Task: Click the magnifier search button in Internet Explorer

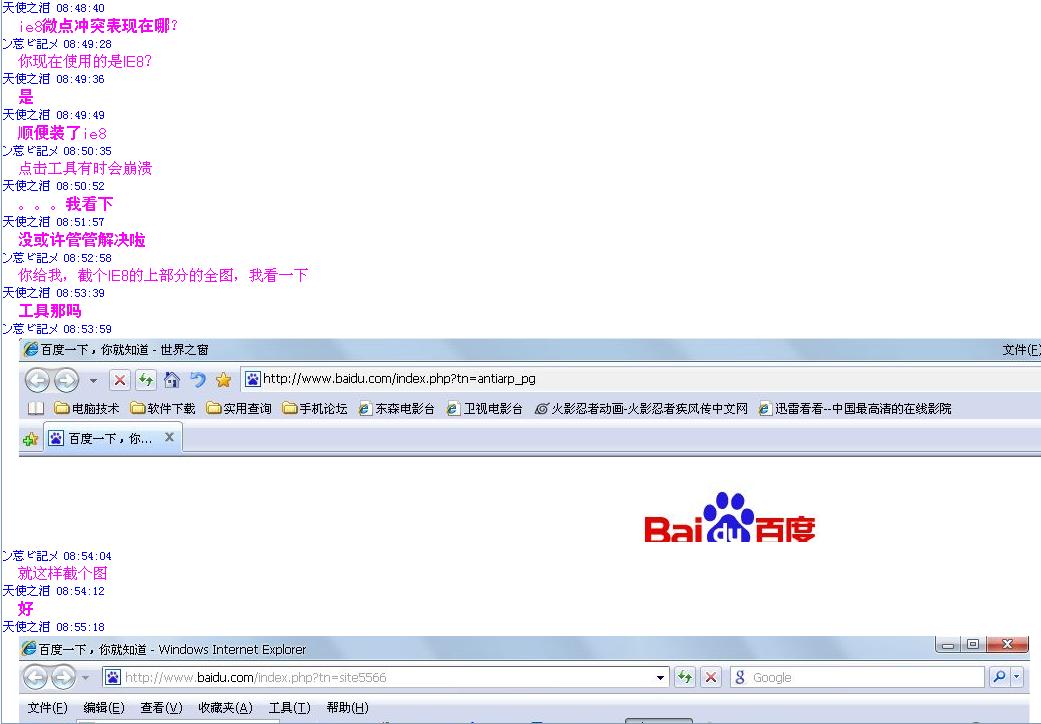Action: pos(999,678)
